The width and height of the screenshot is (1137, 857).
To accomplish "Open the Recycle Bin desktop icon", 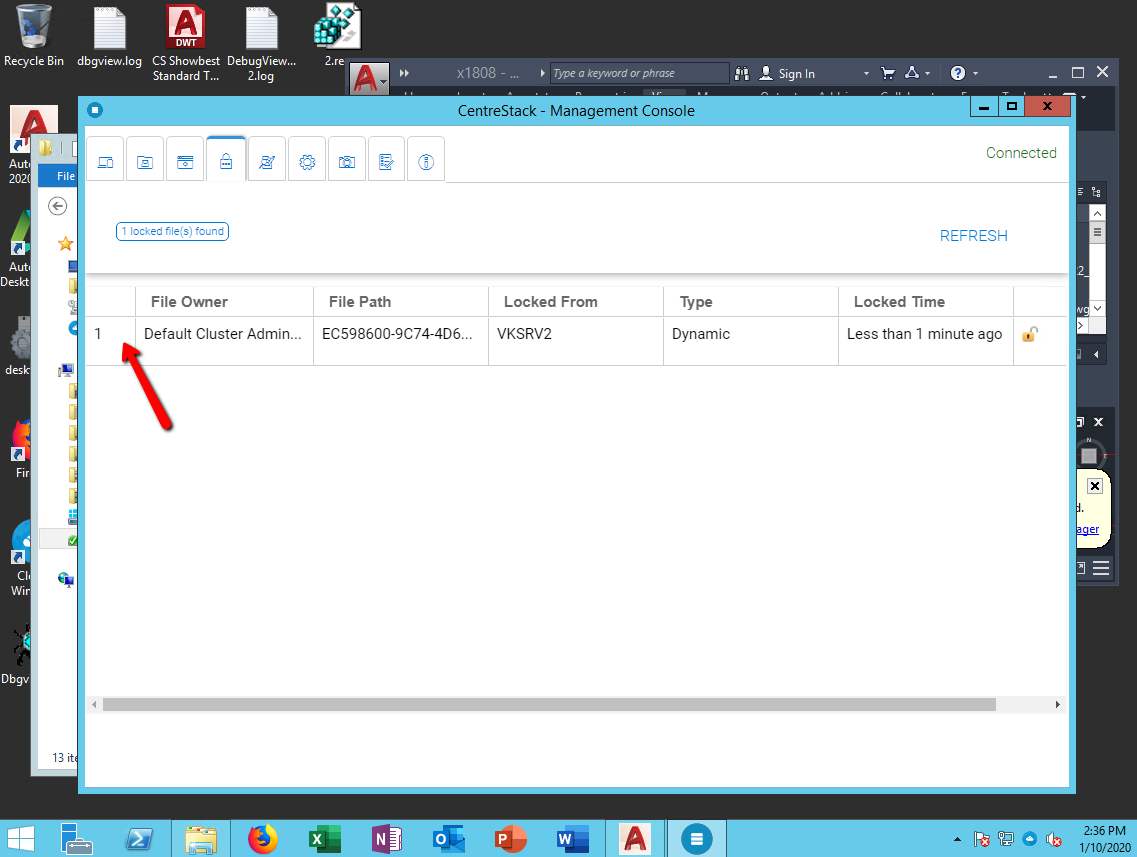I will (x=33, y=36).
